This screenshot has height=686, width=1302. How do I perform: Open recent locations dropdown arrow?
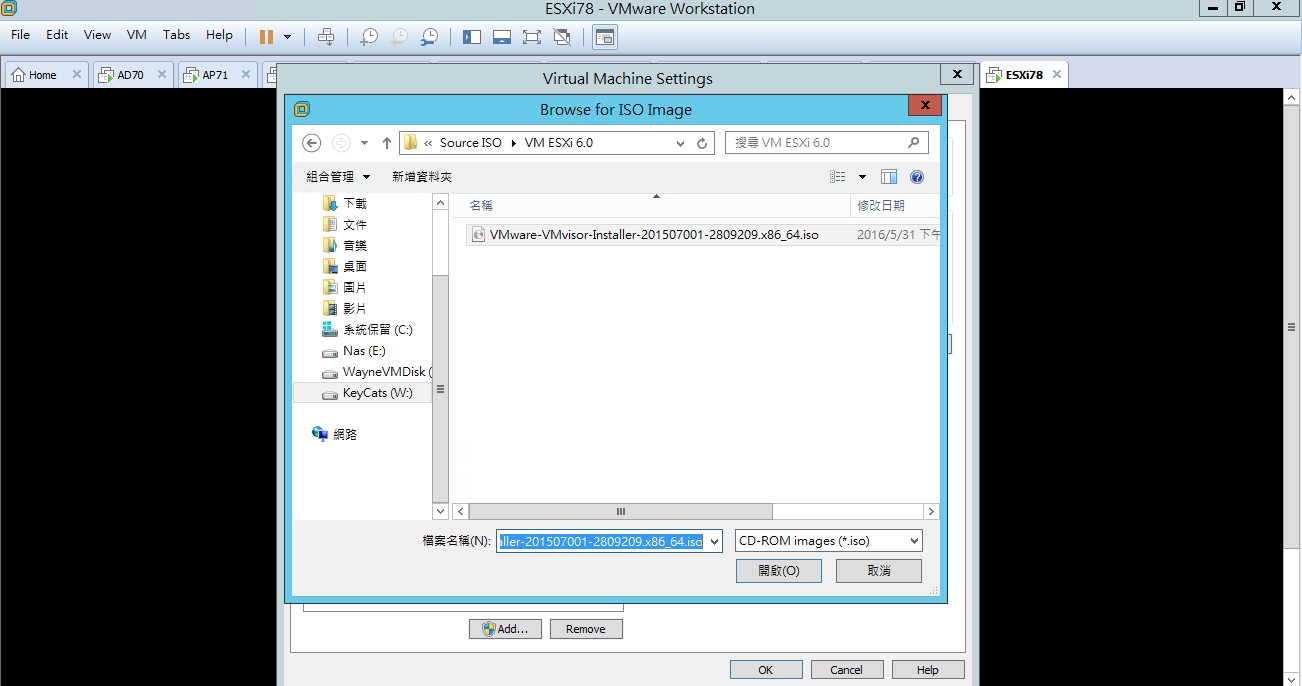365,143
